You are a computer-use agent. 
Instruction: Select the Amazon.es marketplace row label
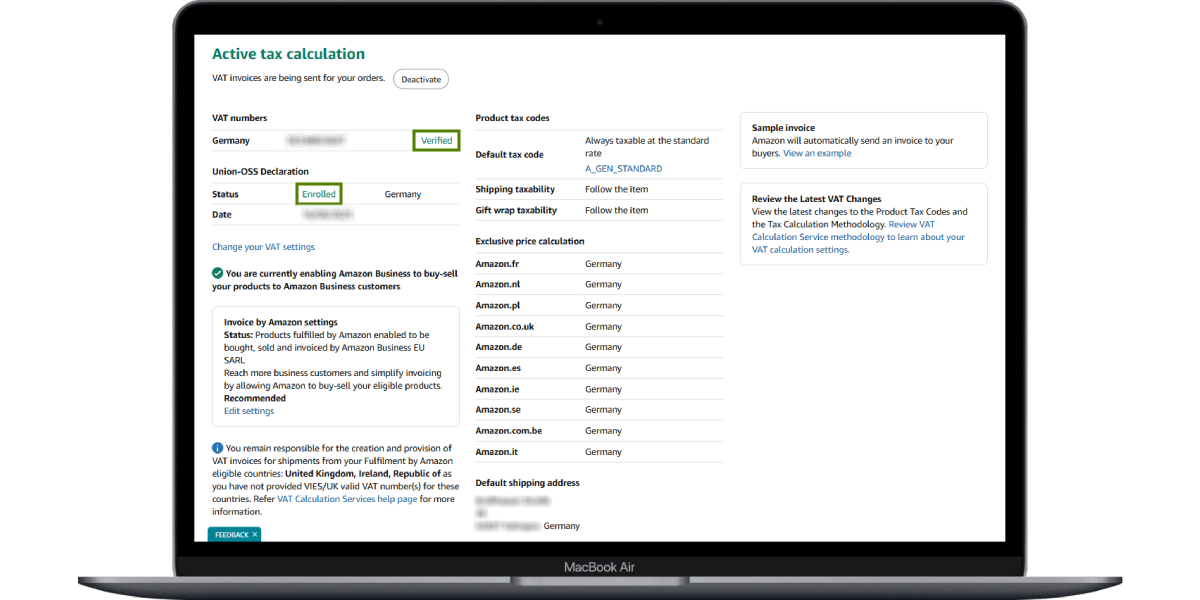coord(498,368)
